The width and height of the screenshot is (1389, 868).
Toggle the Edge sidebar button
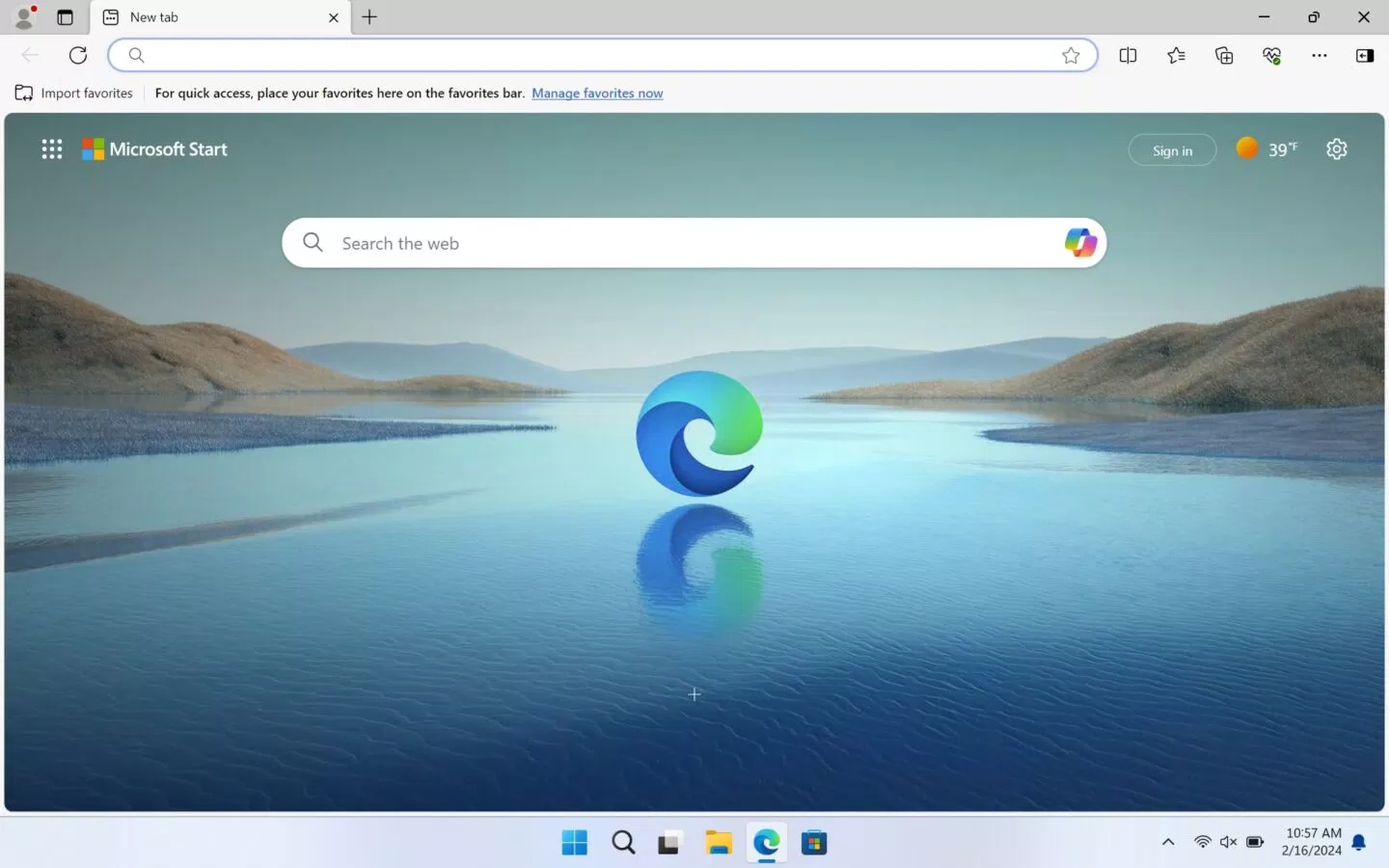[x=1365, y=56]
